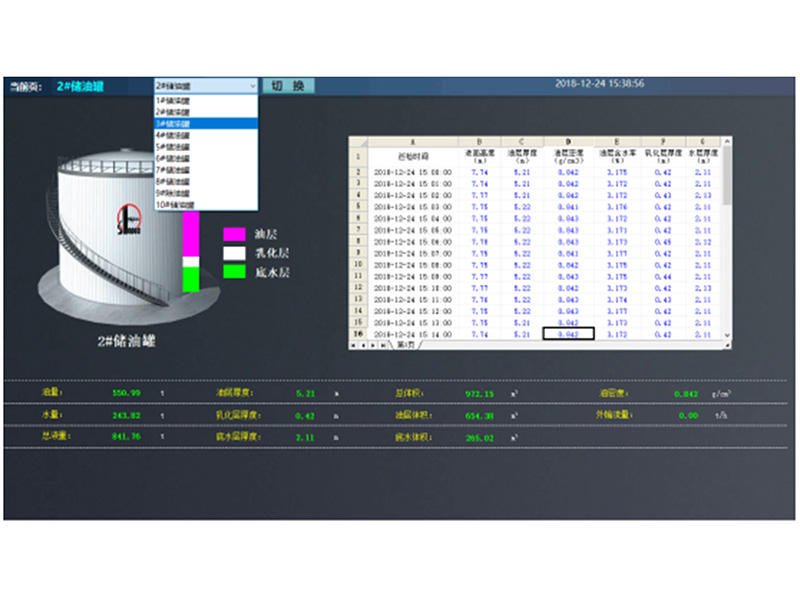
Task: Click the scroll-up arrow of the spreadsheet
Action: point(727,142)
